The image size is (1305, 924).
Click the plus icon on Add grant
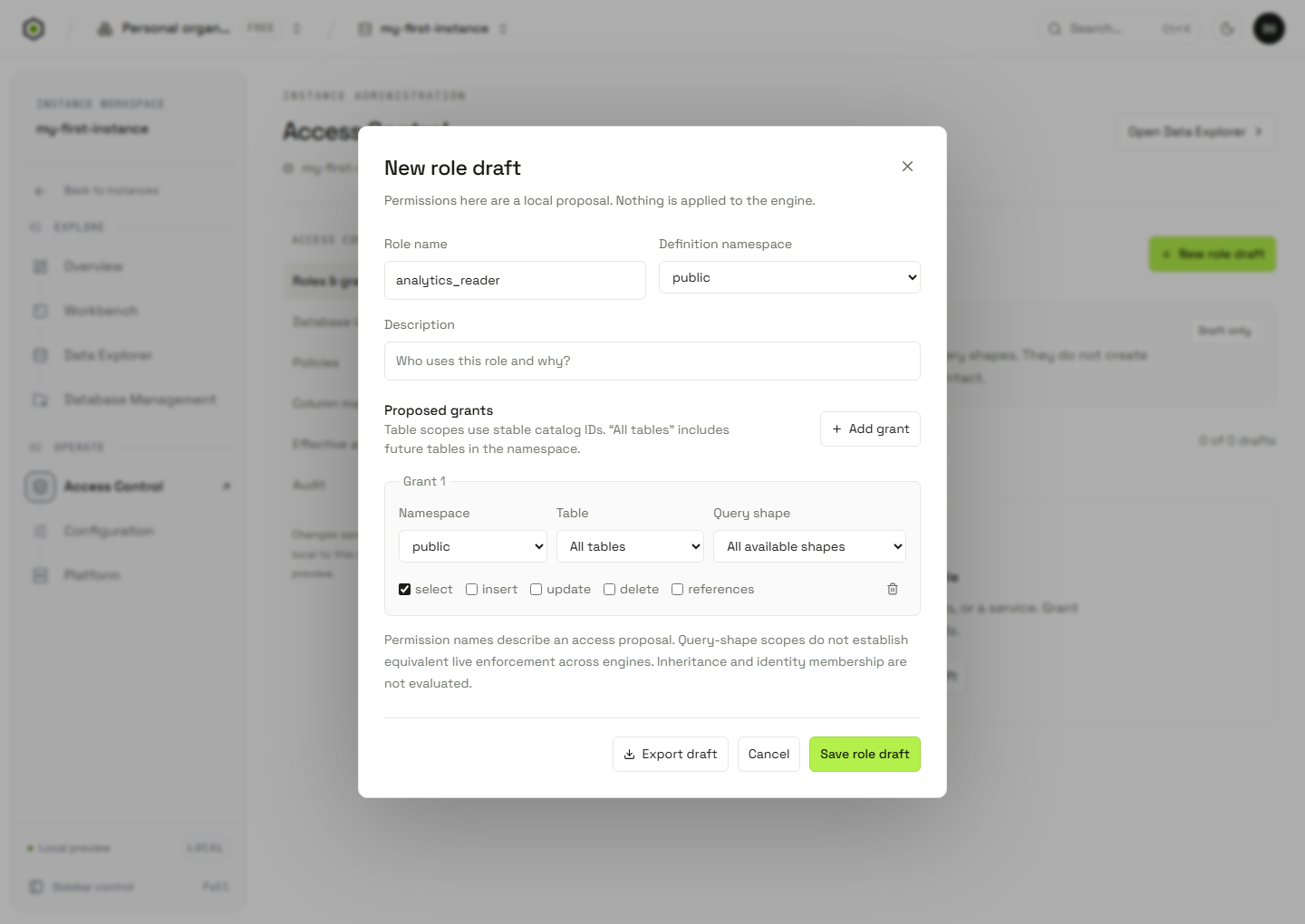836,429
